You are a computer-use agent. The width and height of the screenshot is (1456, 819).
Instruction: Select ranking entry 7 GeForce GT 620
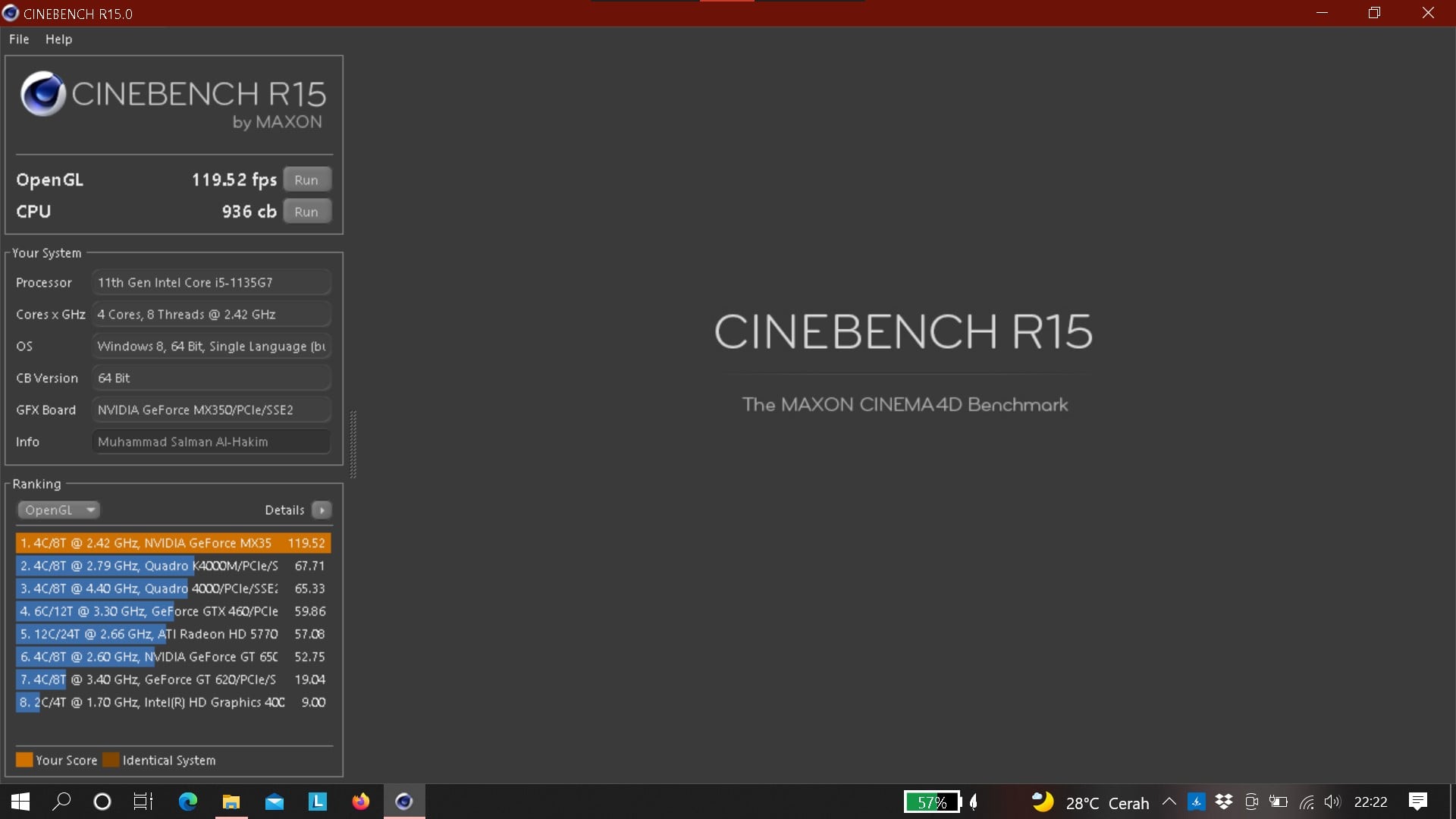click(173, 679)
